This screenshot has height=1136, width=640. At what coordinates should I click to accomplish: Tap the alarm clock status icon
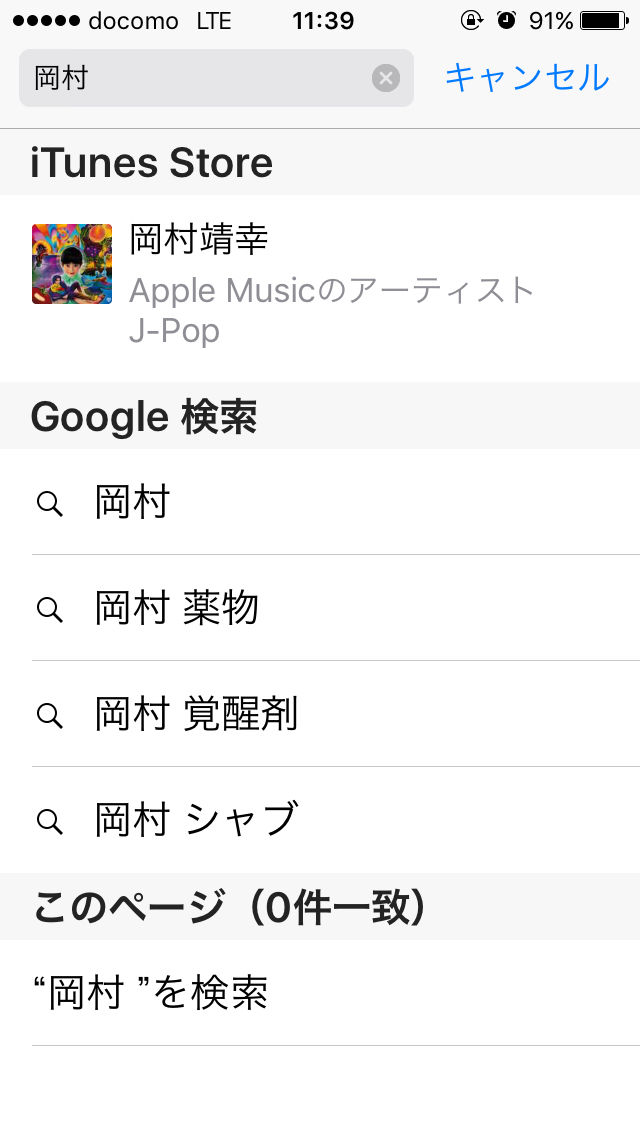tap(507, 20)
